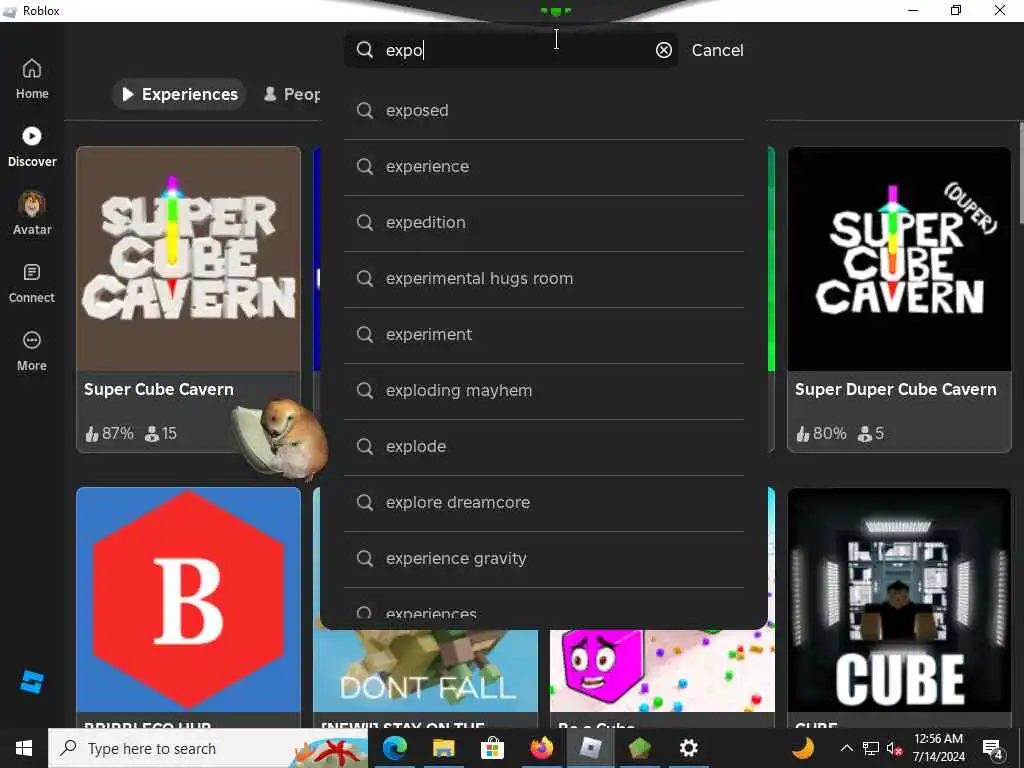Choose 'experience gravity' suggestion

544,559
